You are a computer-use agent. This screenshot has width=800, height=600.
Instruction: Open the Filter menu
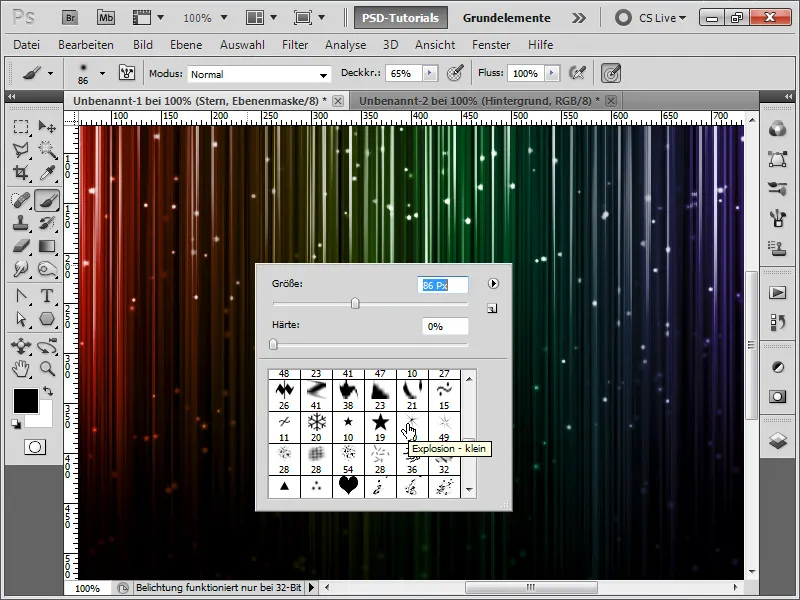pyautogui.click(x=295, y=45)
